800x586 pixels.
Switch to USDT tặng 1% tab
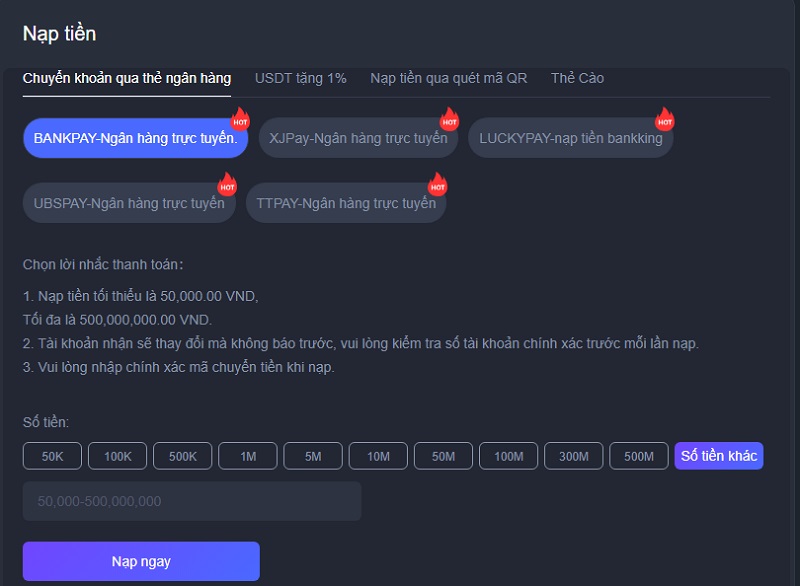(300, 78)
